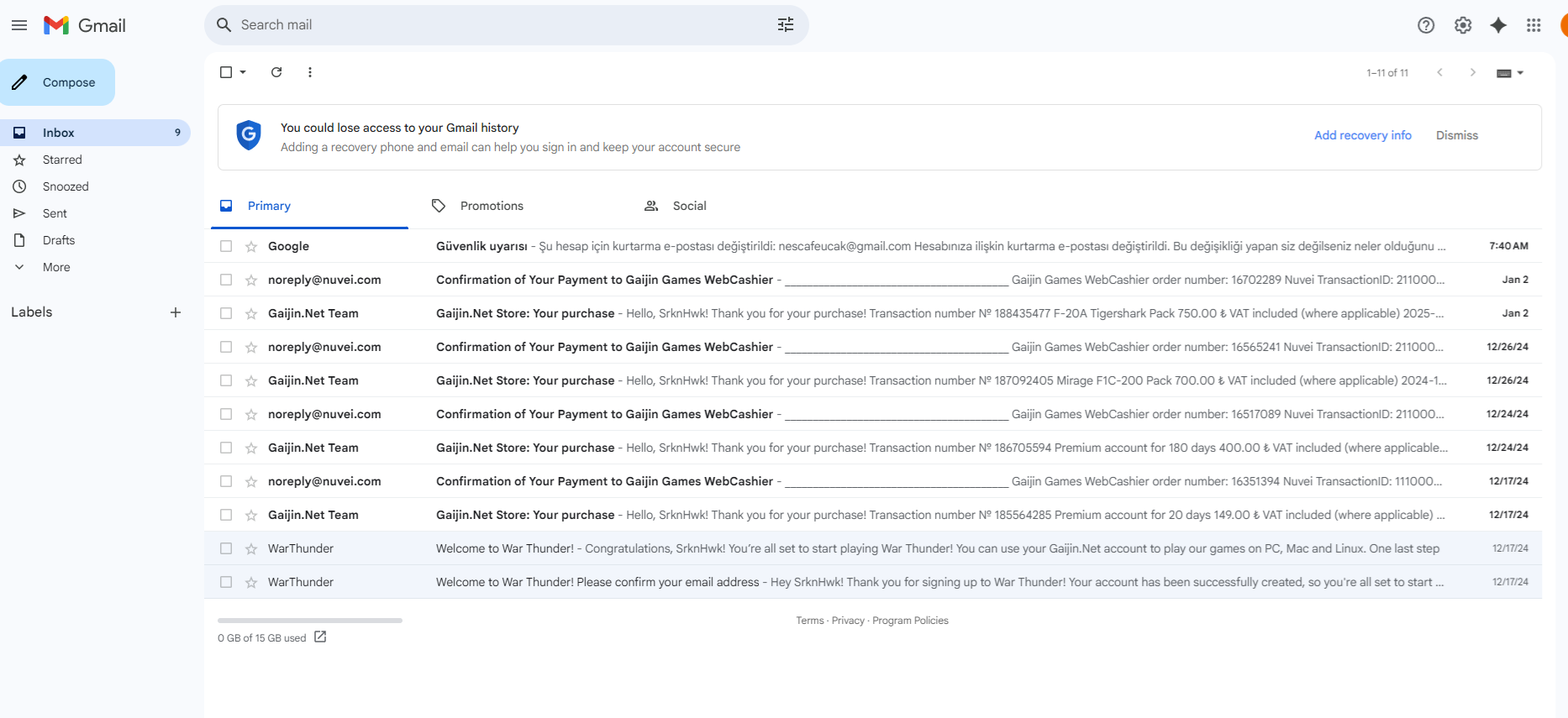Screen dimensions: 1568x718
Task: Star the Google security alert email
Action: (251, 246)
